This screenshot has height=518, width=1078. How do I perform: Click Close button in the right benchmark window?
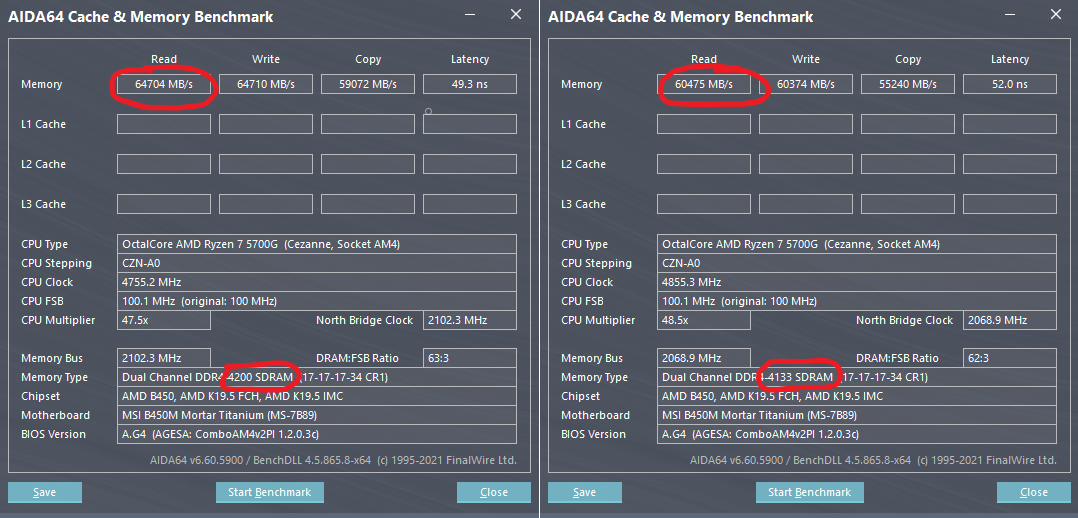click(x=1034, y=492)
